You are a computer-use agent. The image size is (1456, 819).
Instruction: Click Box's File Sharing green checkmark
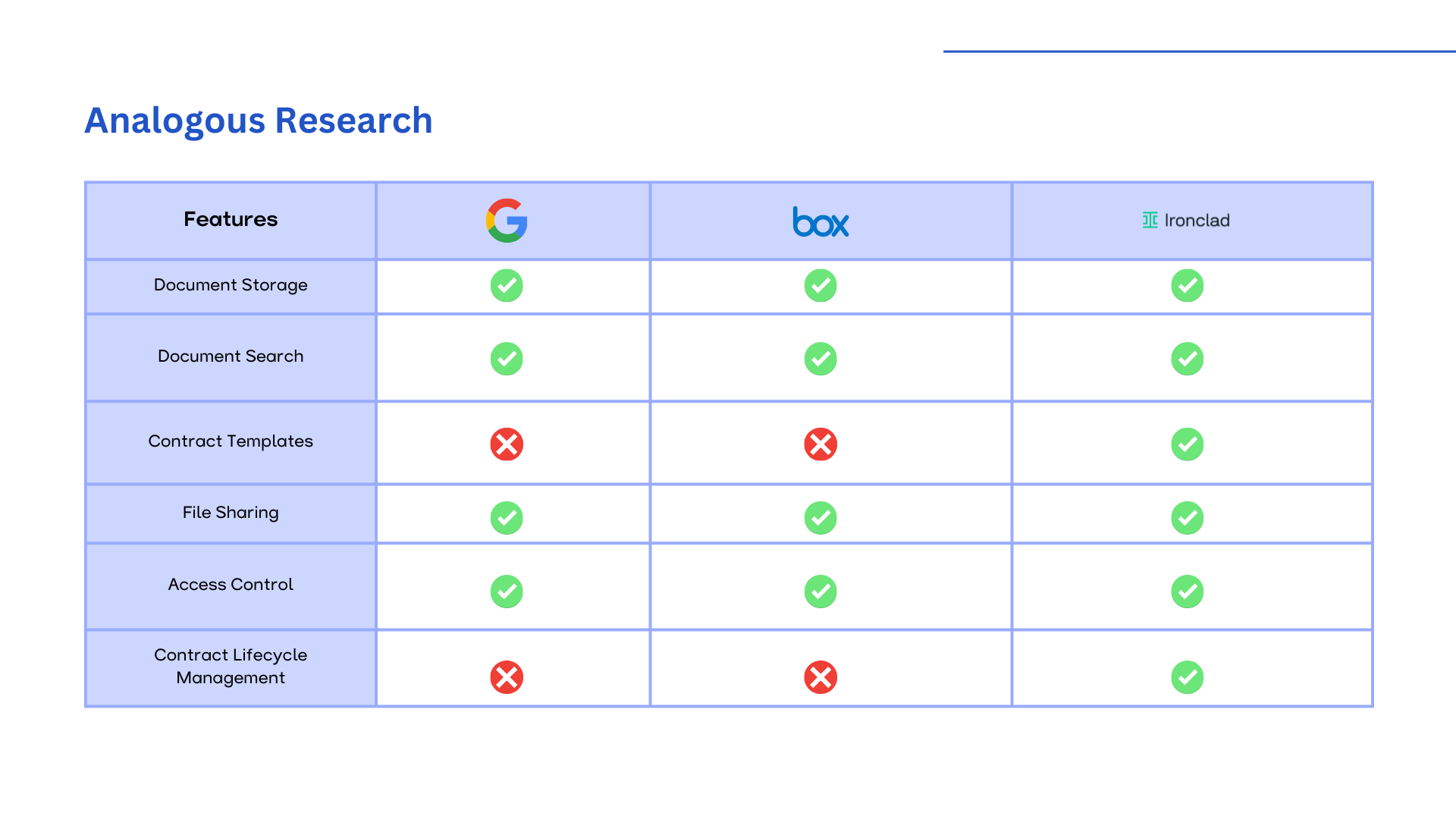(821, 518)
